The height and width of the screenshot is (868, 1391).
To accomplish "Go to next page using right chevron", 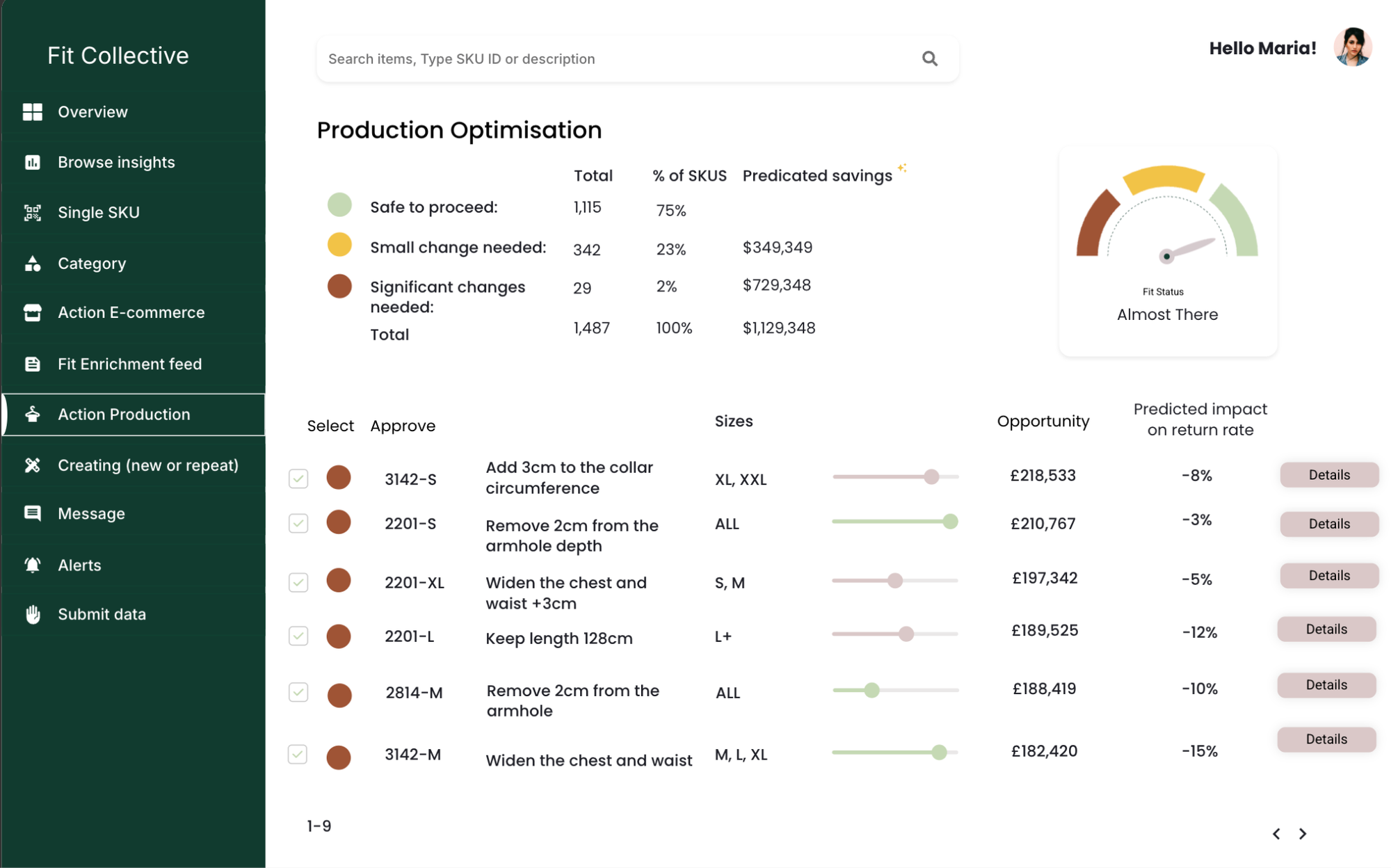I will (x=1303, y=833).
